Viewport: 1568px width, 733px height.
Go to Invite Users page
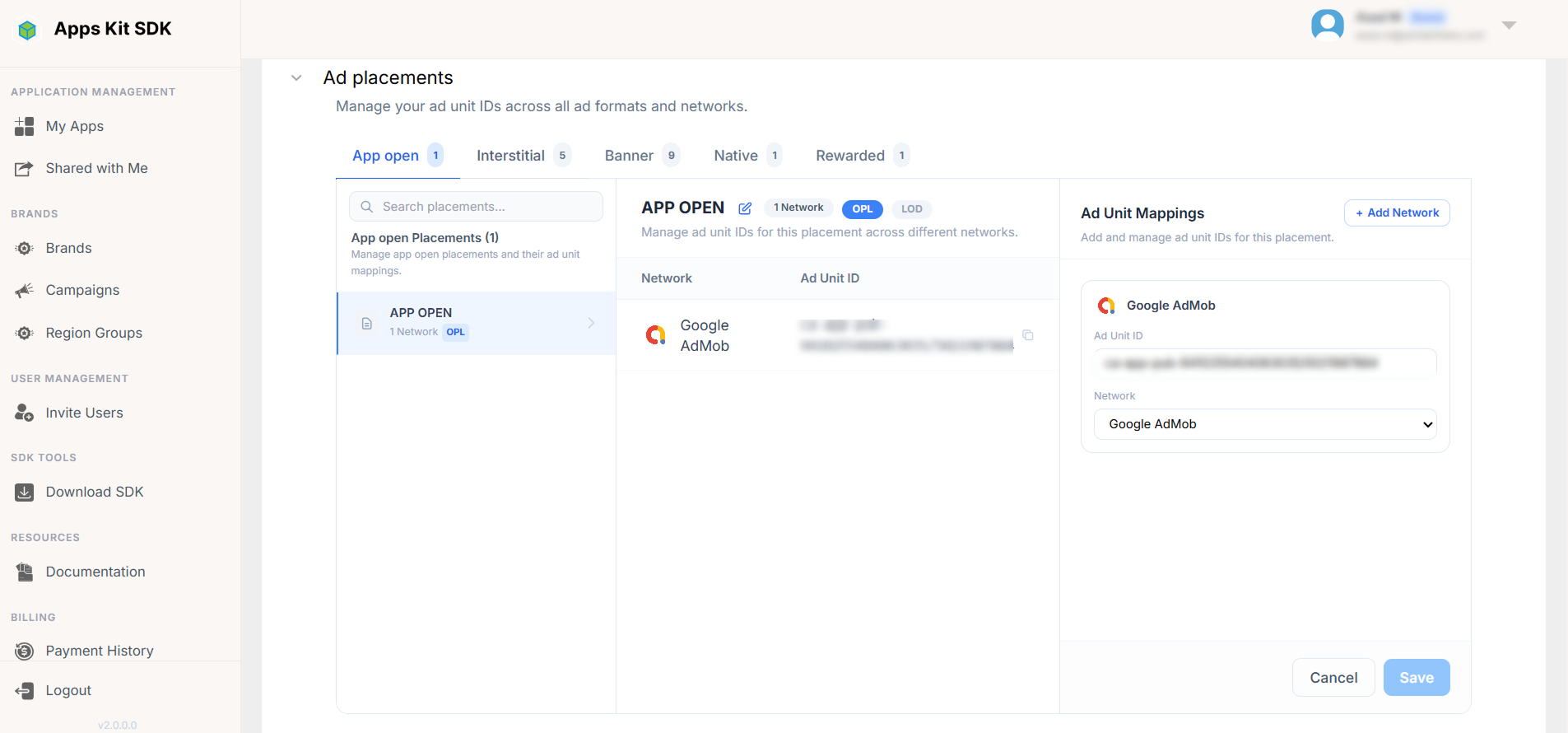pos(85,413)
